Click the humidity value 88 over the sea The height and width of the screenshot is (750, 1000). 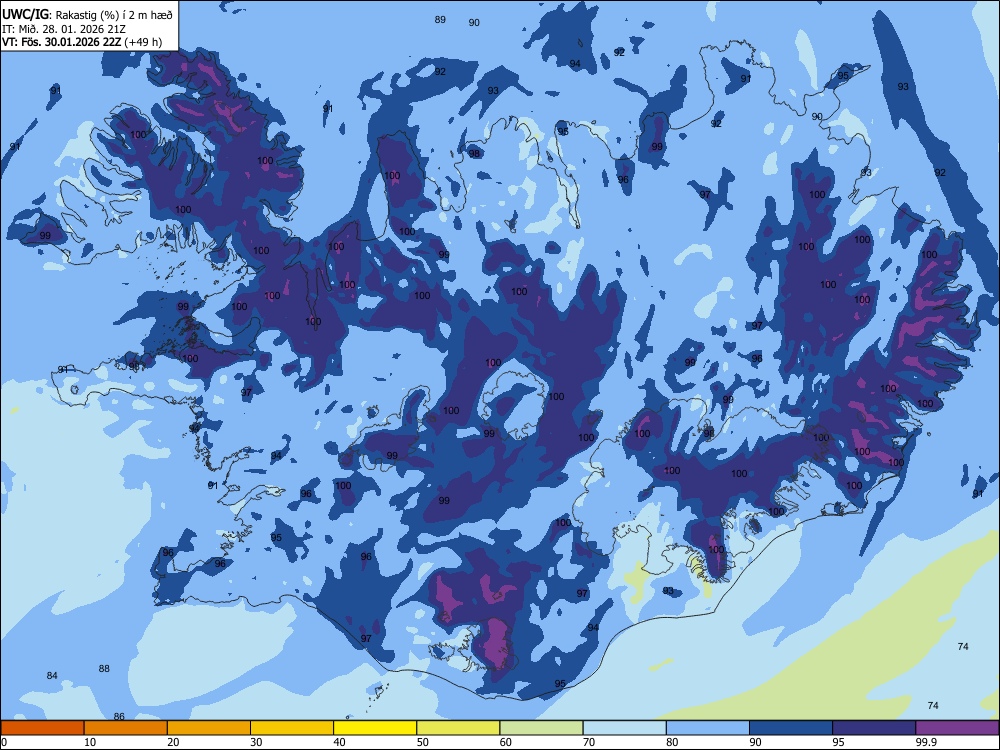point(104,668)
